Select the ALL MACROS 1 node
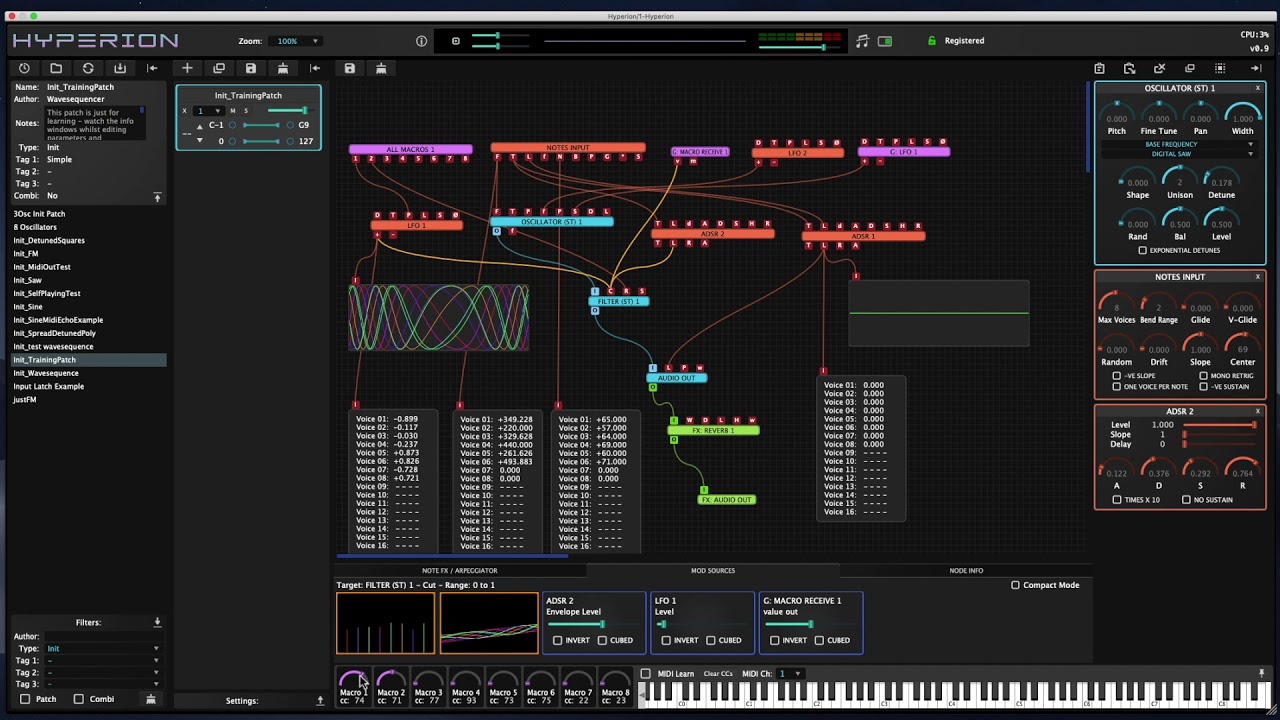The height and width of the screenshot is (720, 1280). click(x=410, y=149)
